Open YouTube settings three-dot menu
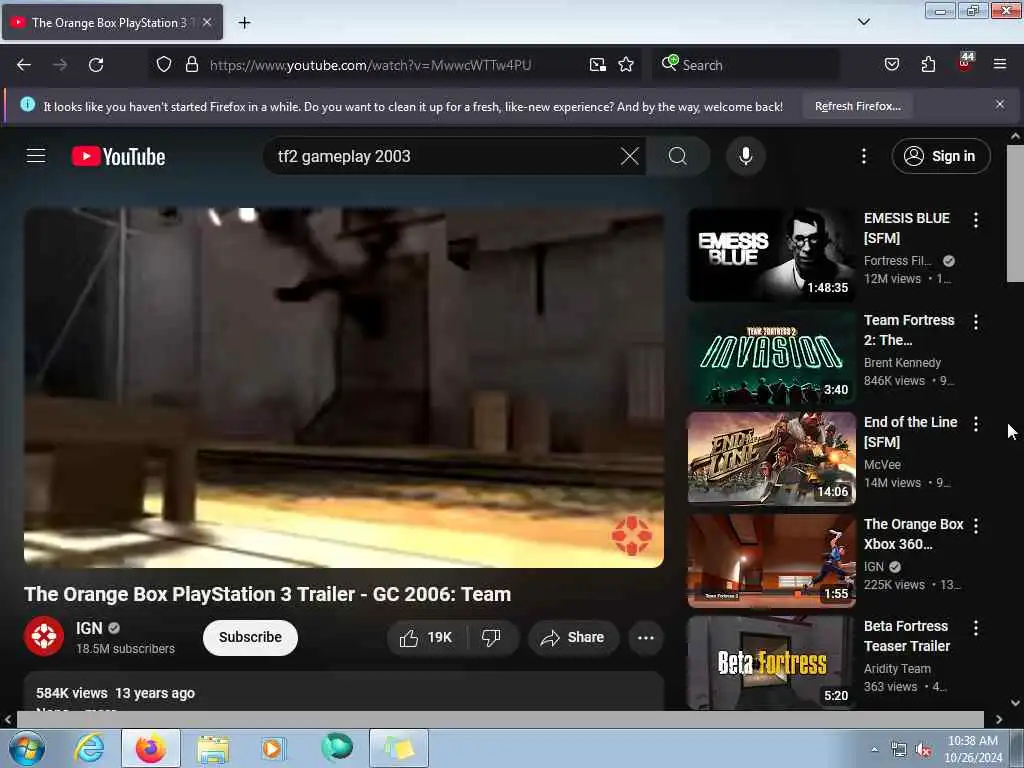This screenshot has height=768, width=1024. pos(863,156)
